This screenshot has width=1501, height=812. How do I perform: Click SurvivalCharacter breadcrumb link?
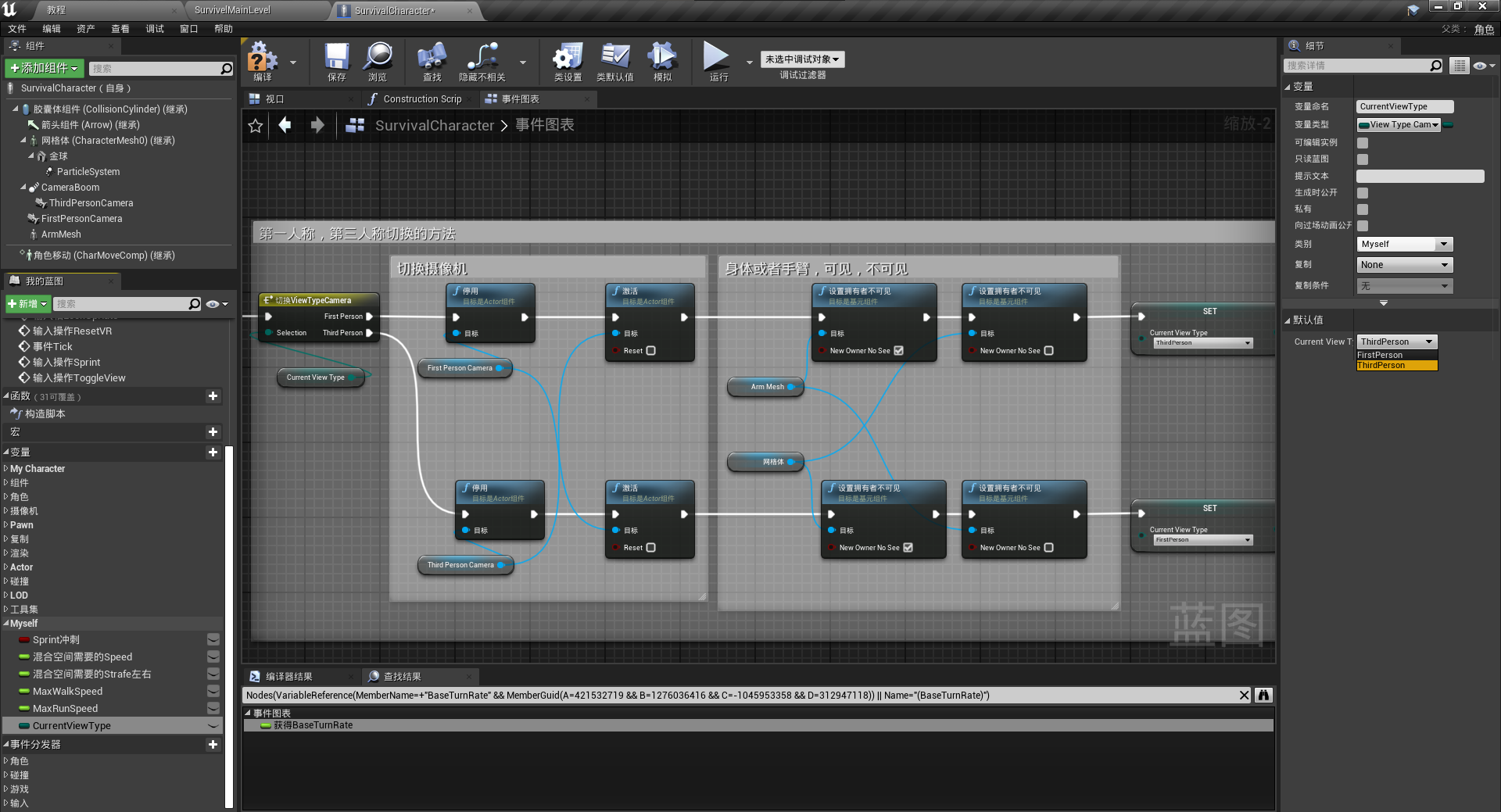click(x=435, y=125)
